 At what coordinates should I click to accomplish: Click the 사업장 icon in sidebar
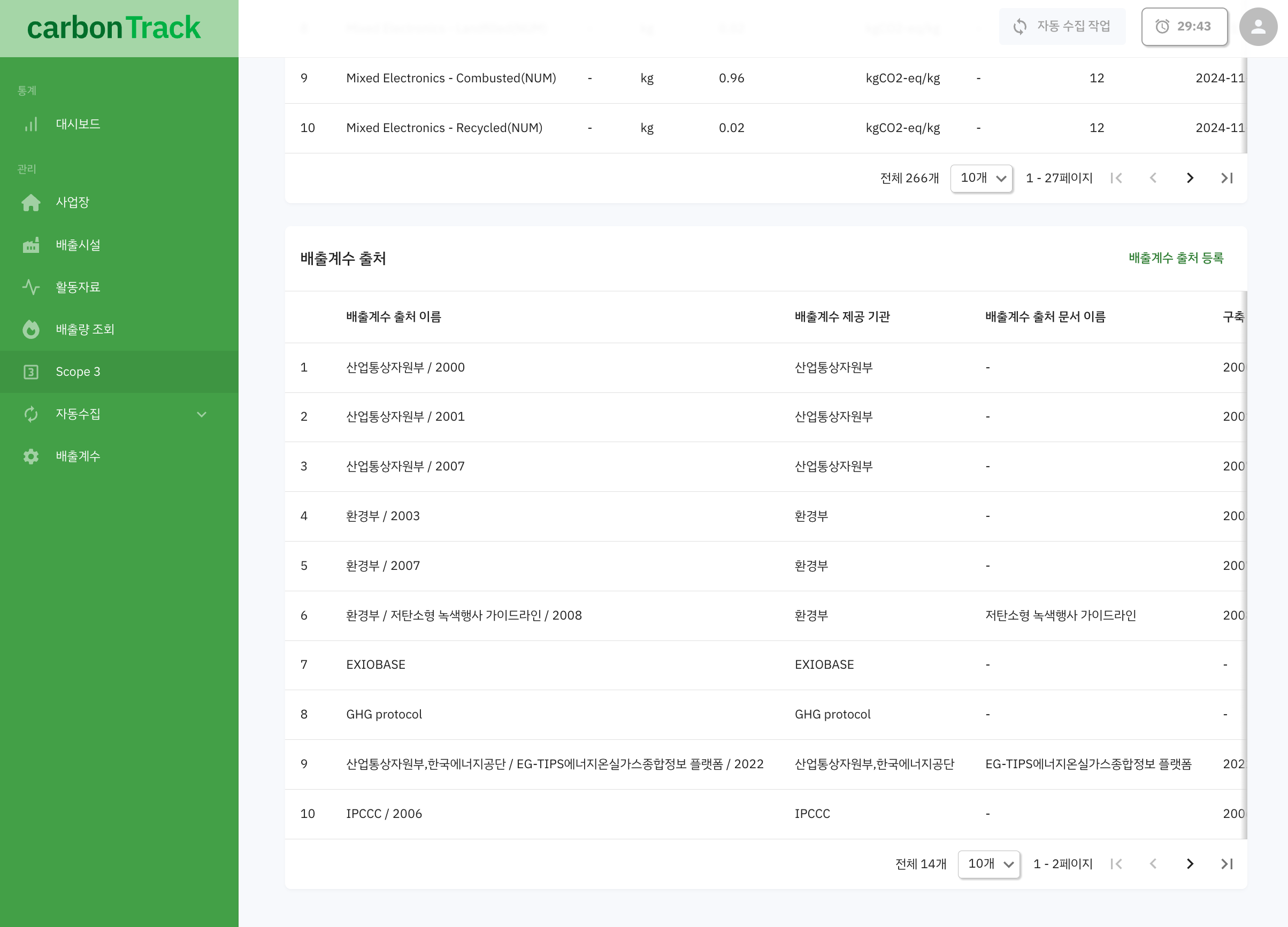[x=30, y=202]
